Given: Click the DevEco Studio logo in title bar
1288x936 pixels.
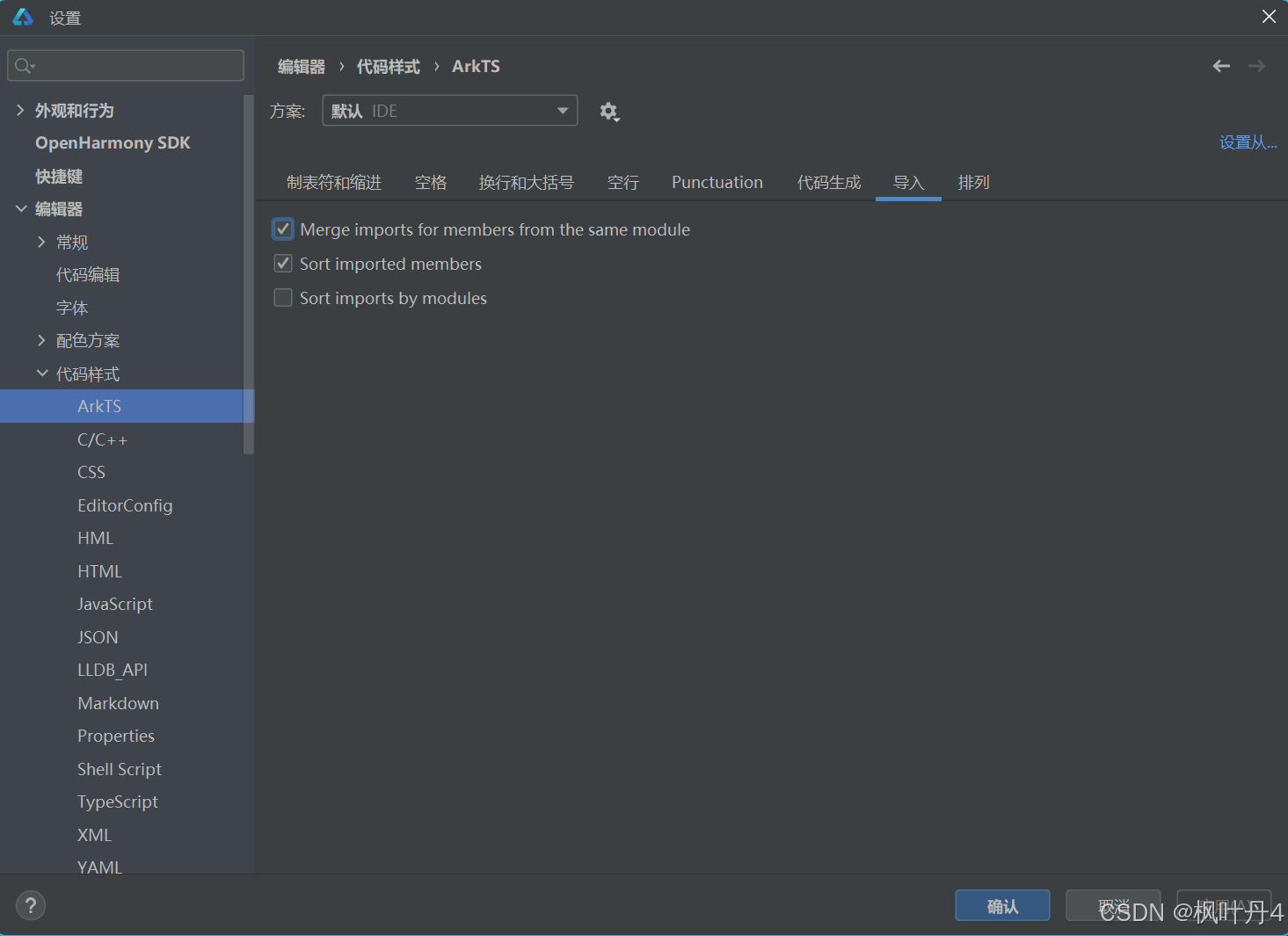Looking at the screenshot, I should (23, 17).
